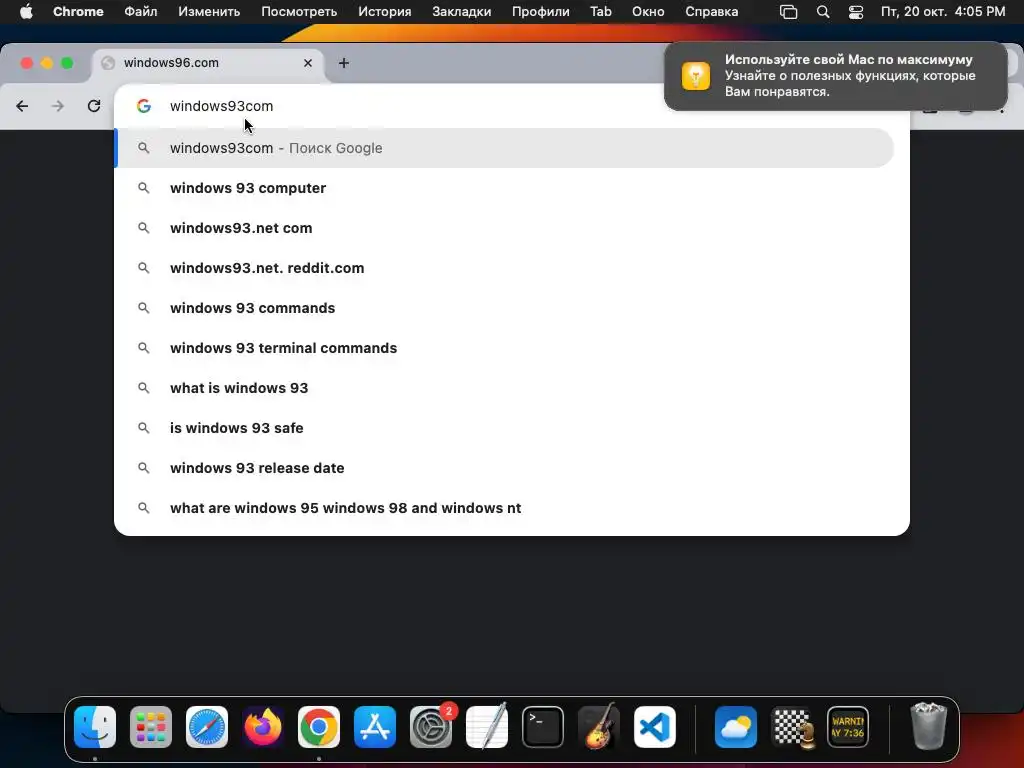Open the Профили menu
The width and height of the screenshot is (1024, 768).
541,12
